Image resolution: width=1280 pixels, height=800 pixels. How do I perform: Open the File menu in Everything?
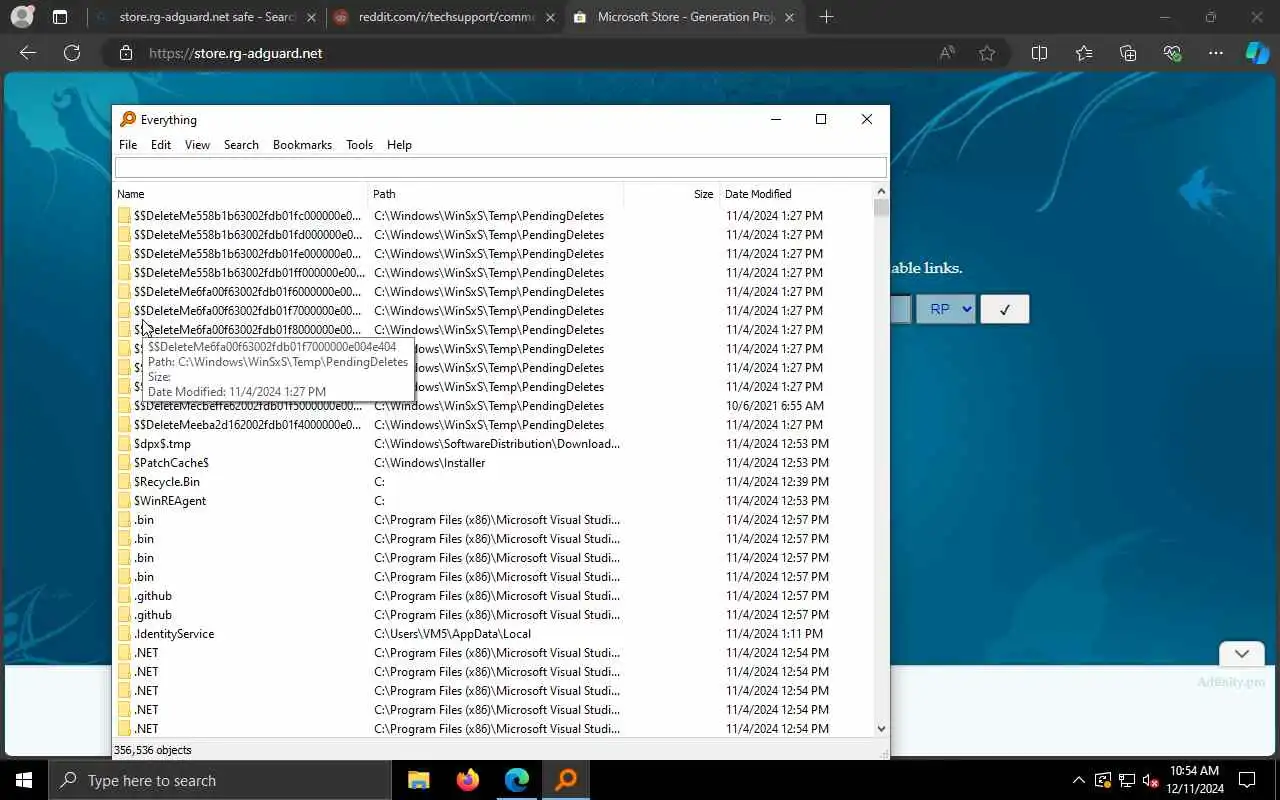click(x=128, y=145)
